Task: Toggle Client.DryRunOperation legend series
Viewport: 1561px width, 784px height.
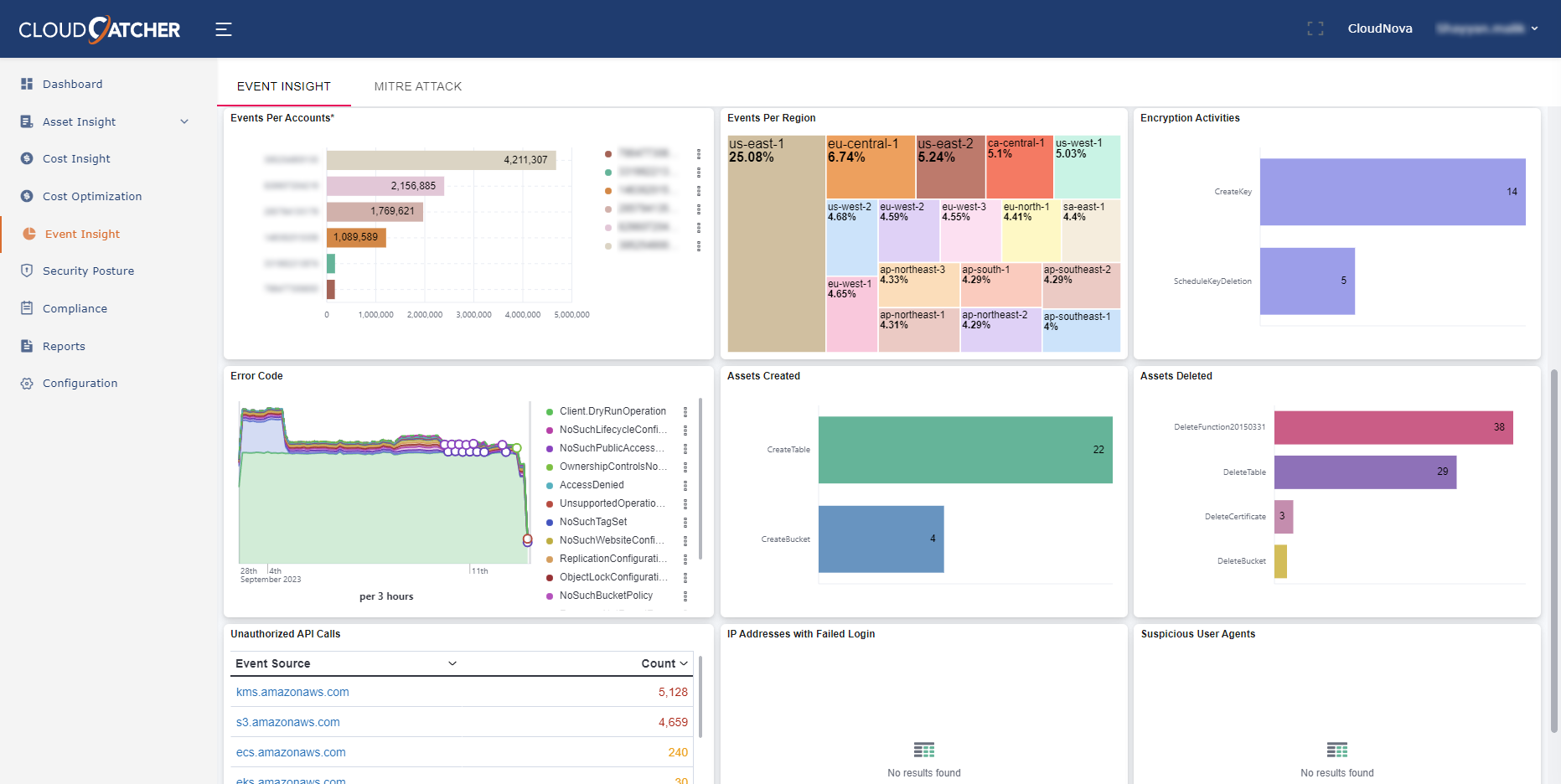Action: [x=612, y=411]
